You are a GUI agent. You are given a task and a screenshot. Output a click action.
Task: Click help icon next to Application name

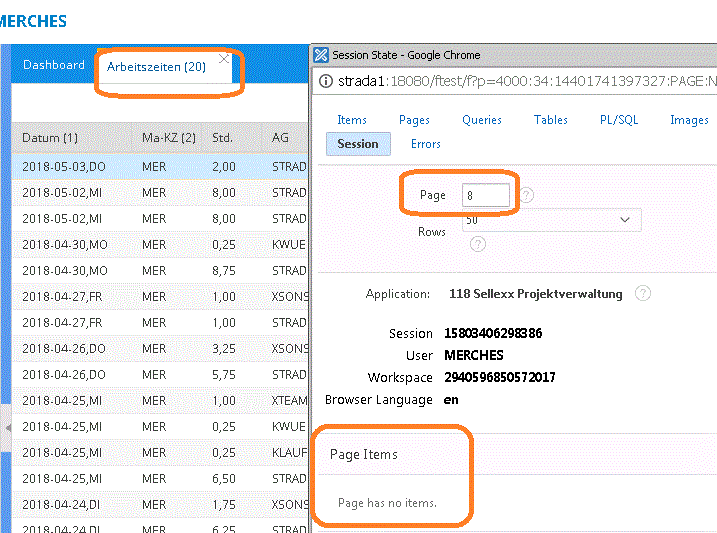tap(643, 294)
